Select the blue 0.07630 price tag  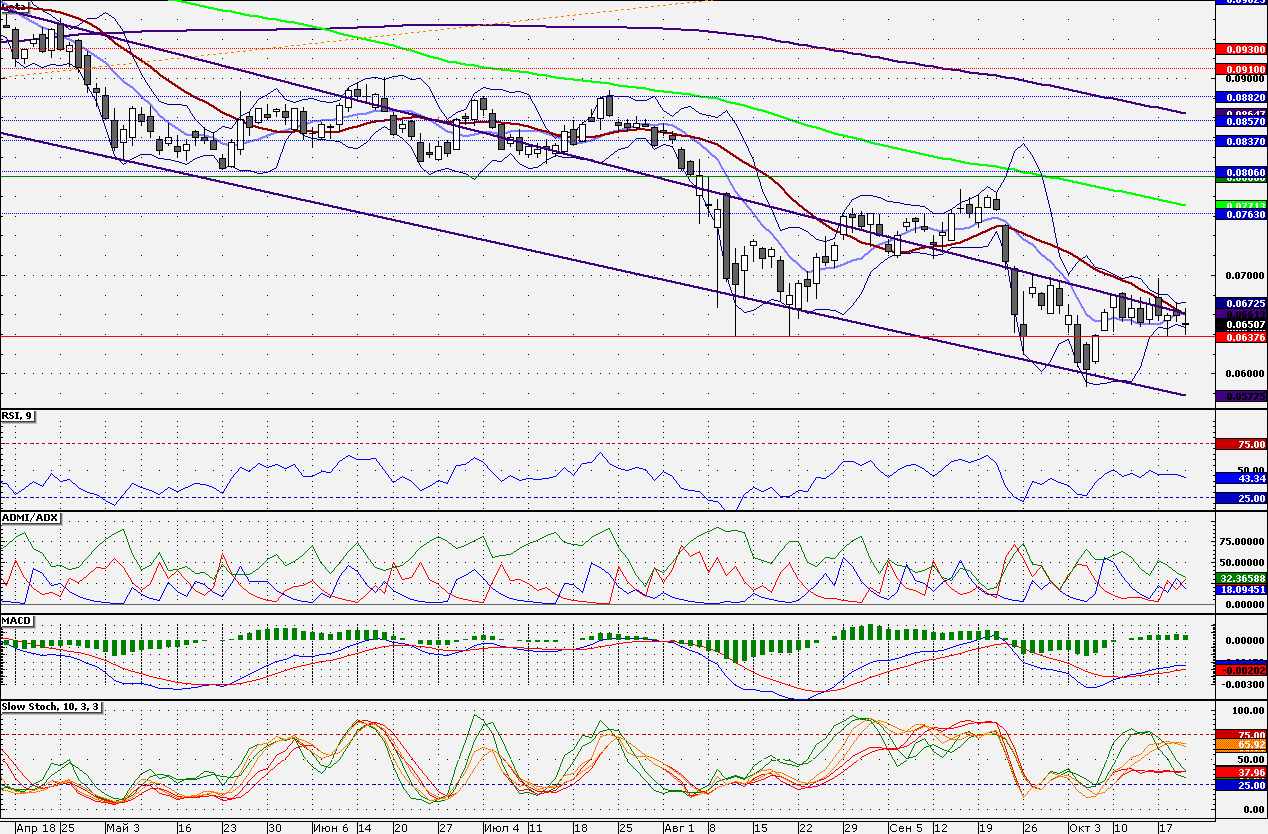[x=1241, y=214]
